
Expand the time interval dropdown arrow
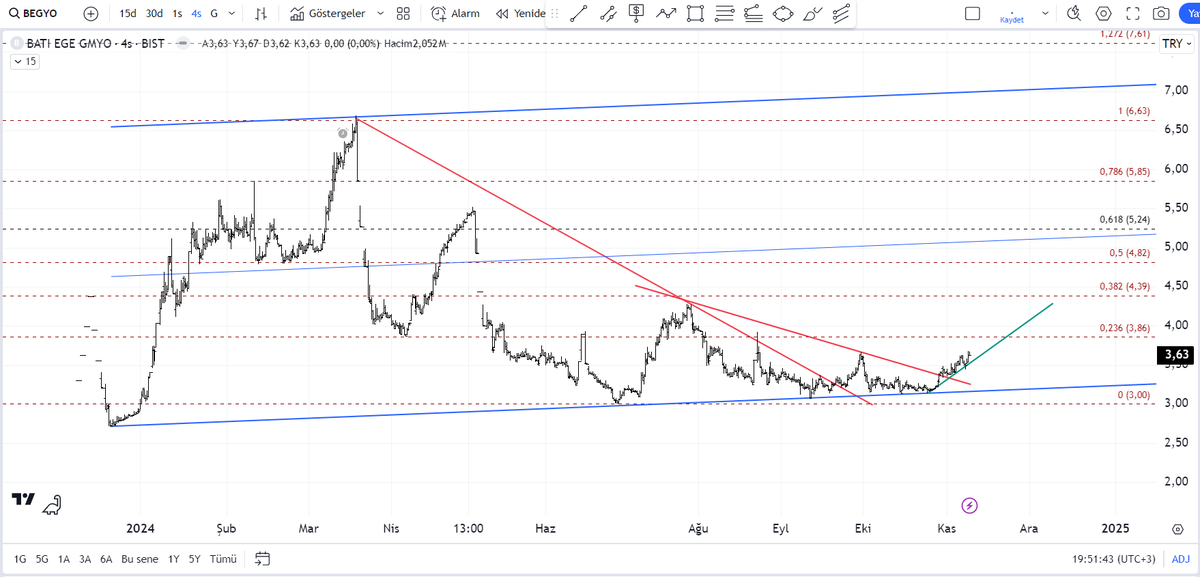(x=232, y=14)
